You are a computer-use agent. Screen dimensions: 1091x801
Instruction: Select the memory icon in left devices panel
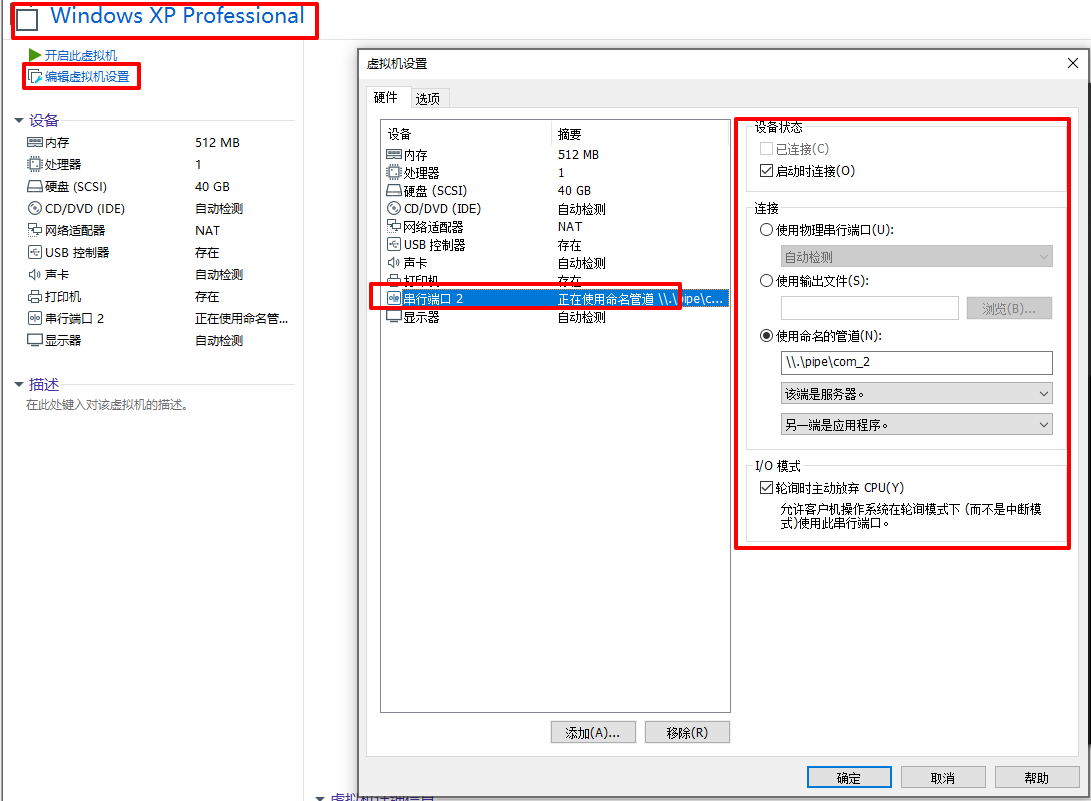[34, 143]
